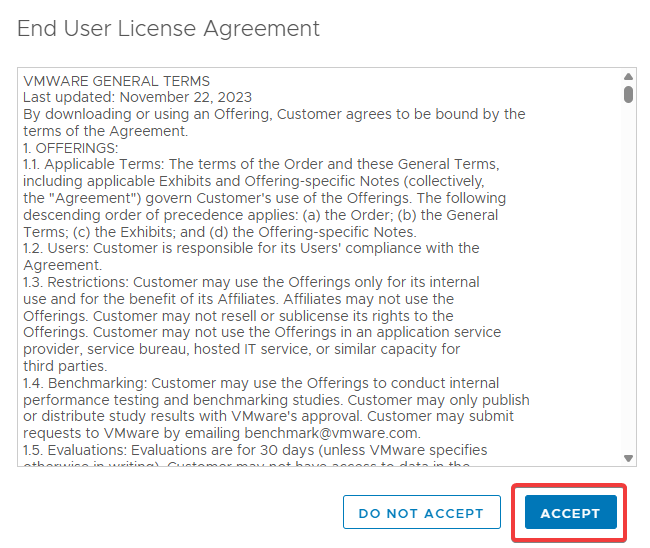Screen dimensions: 650x548
Task: Click the '1. OFFERINGS:' section heading
Action: pos(70,148)
